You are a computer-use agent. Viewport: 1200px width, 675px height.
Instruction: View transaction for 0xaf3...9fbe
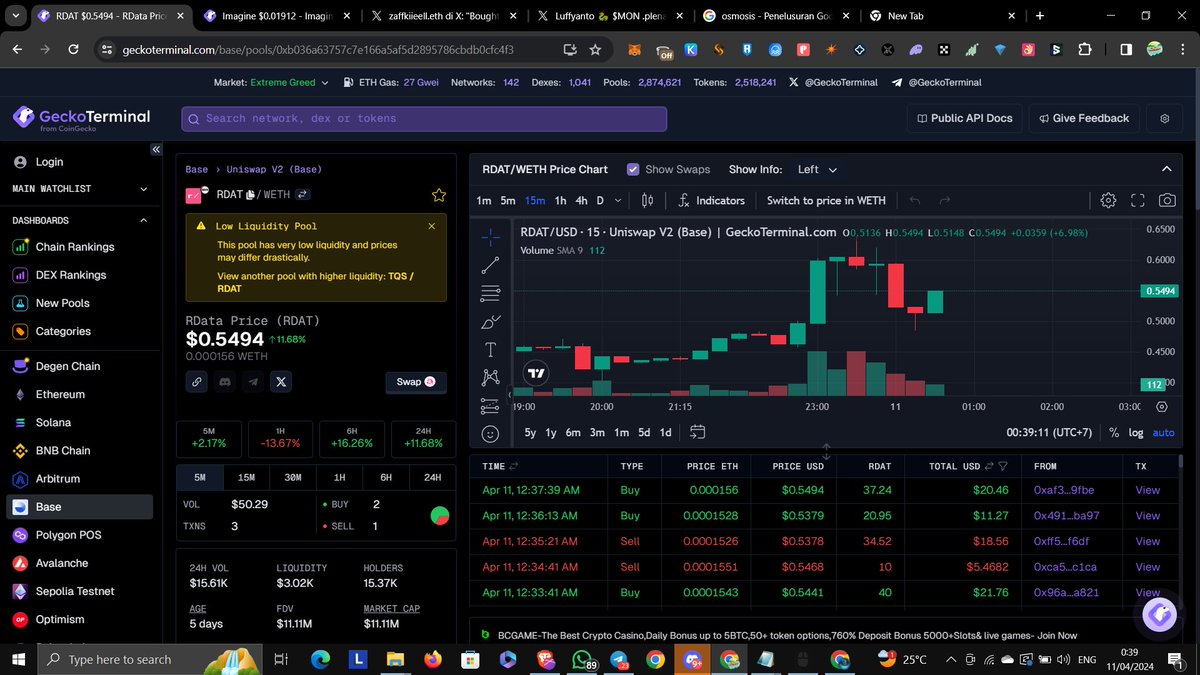click(x=1148, y=490)
